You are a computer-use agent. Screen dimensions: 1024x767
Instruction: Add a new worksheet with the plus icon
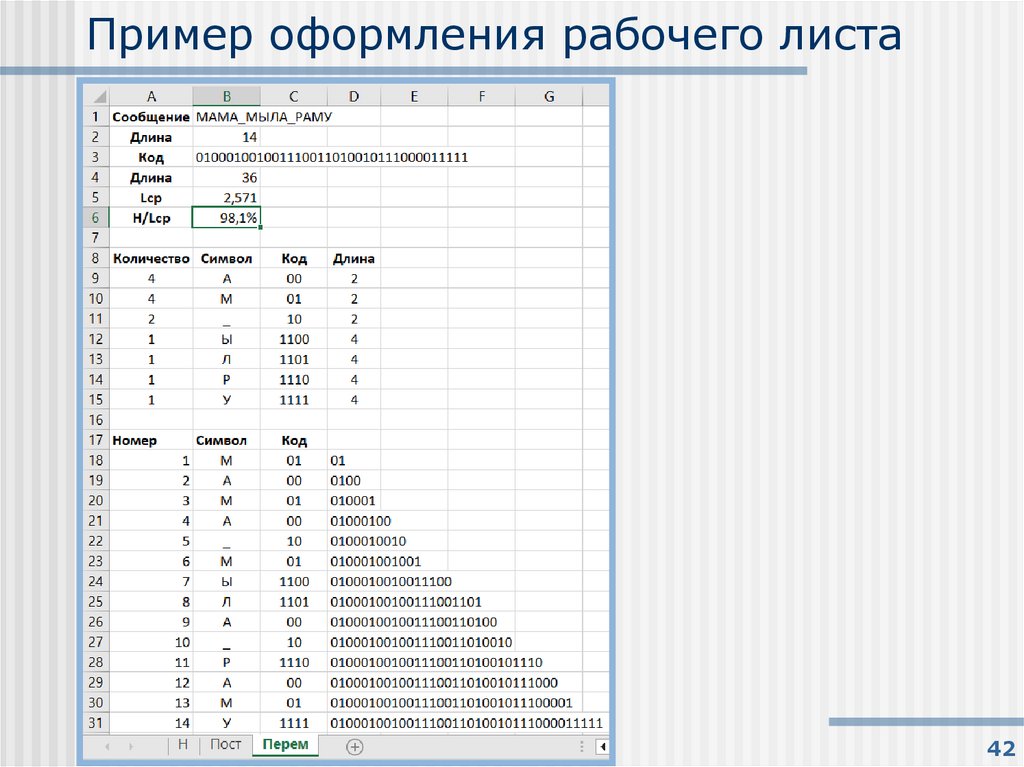355,745
